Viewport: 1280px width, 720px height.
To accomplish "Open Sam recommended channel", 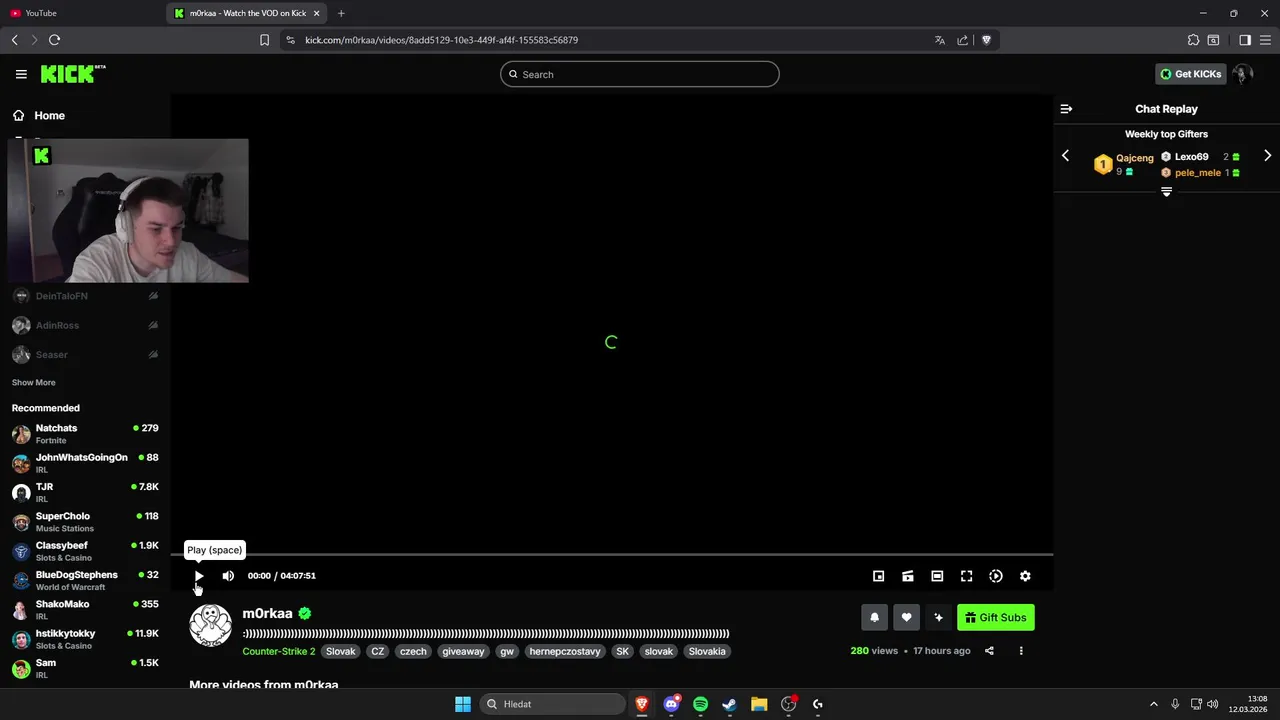I will [85, 668].
